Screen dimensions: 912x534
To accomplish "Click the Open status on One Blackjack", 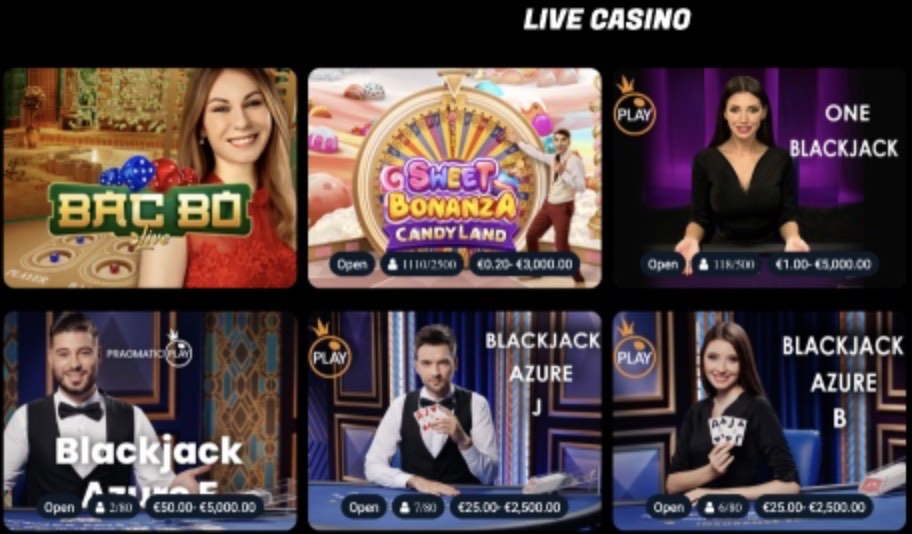I will click(663, 265).
